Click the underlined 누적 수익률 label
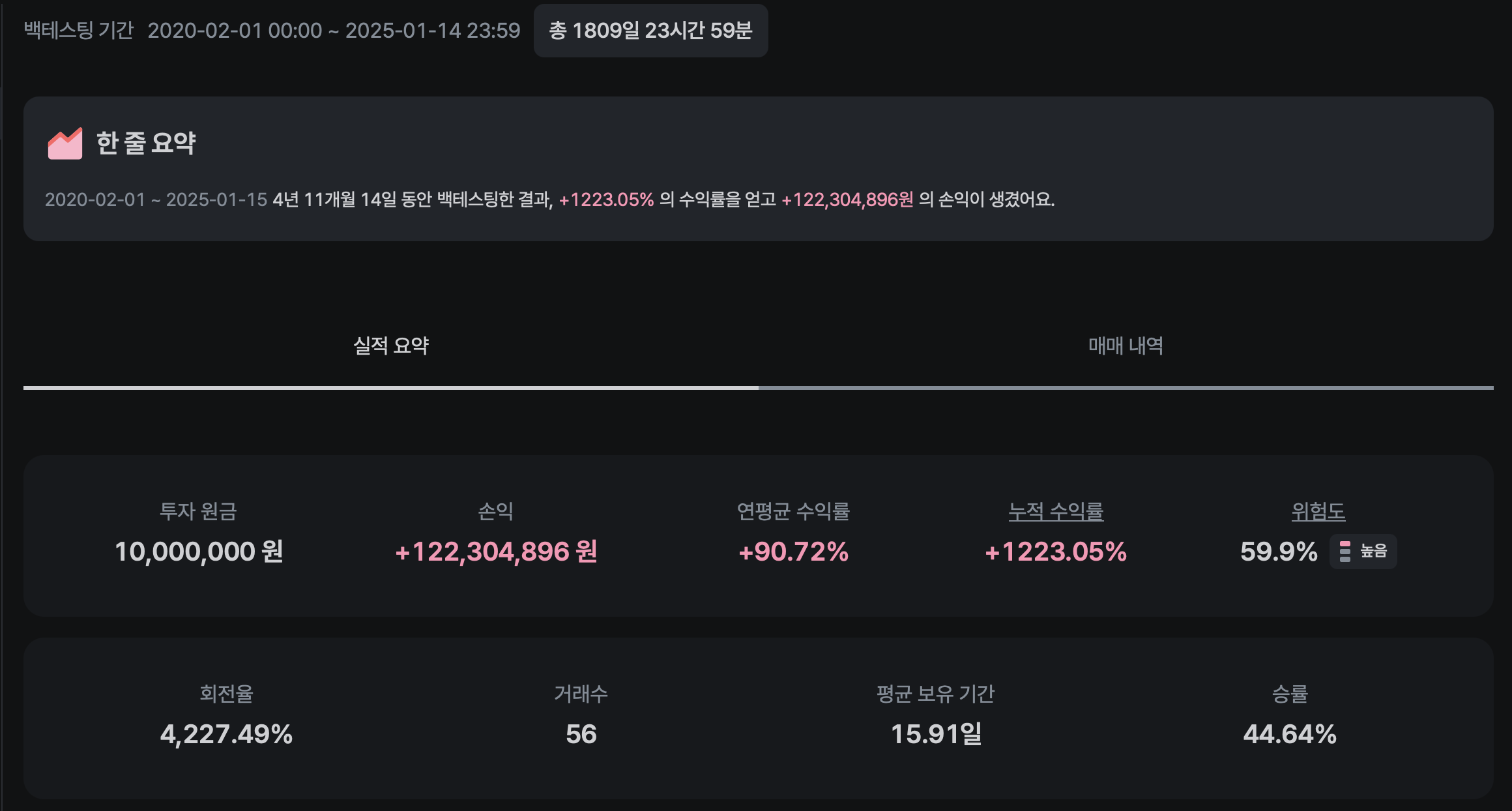This screenshot has width=1512, height=811. tap(1056, 512)
